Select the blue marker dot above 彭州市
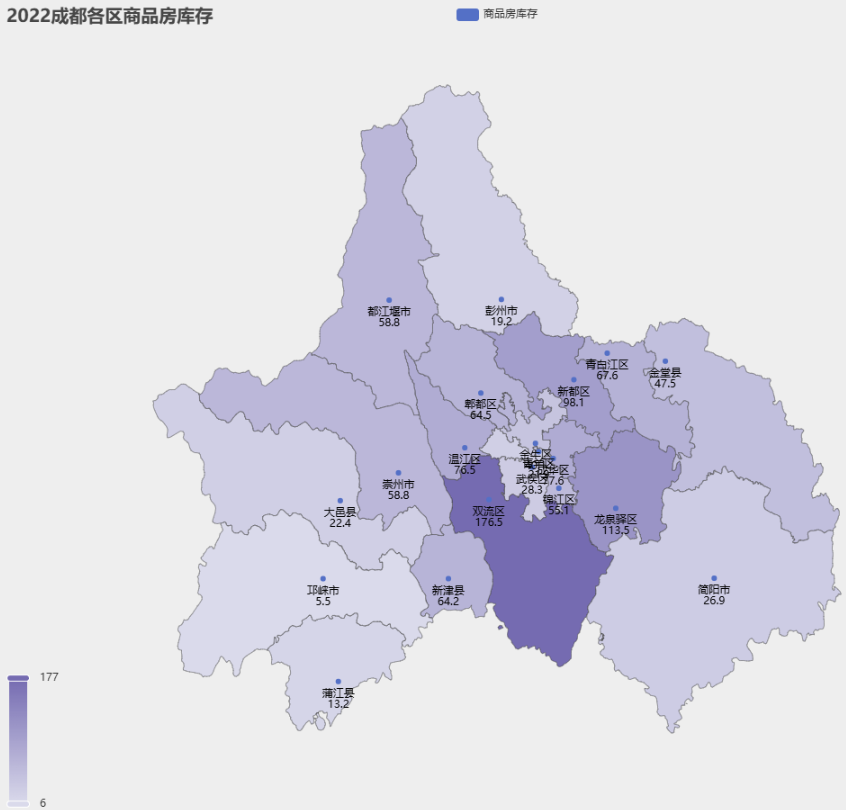This screenshot has height=810, width=846. (x=501, y=300)
